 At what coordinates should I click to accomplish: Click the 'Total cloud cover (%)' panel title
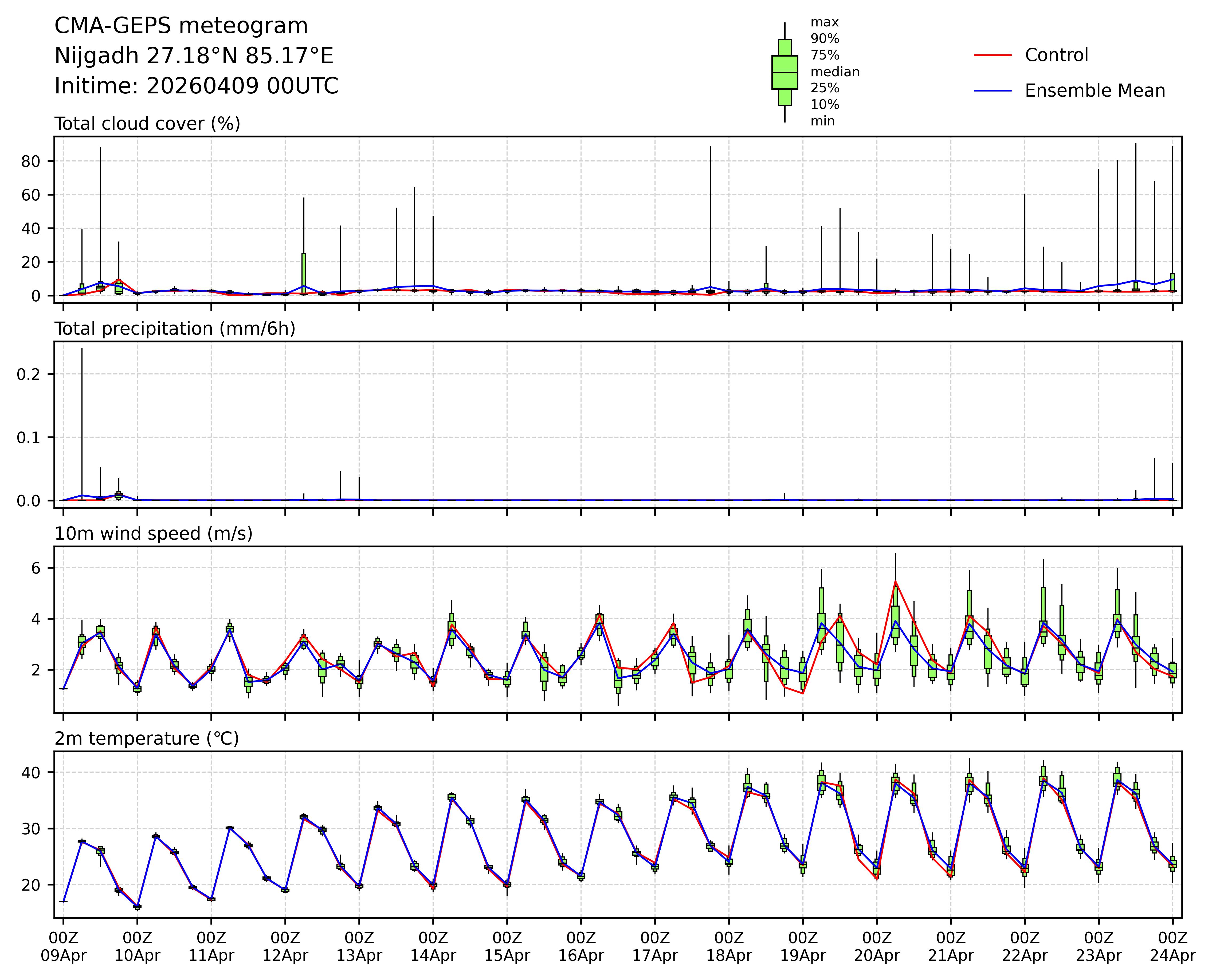coord(147,124)
